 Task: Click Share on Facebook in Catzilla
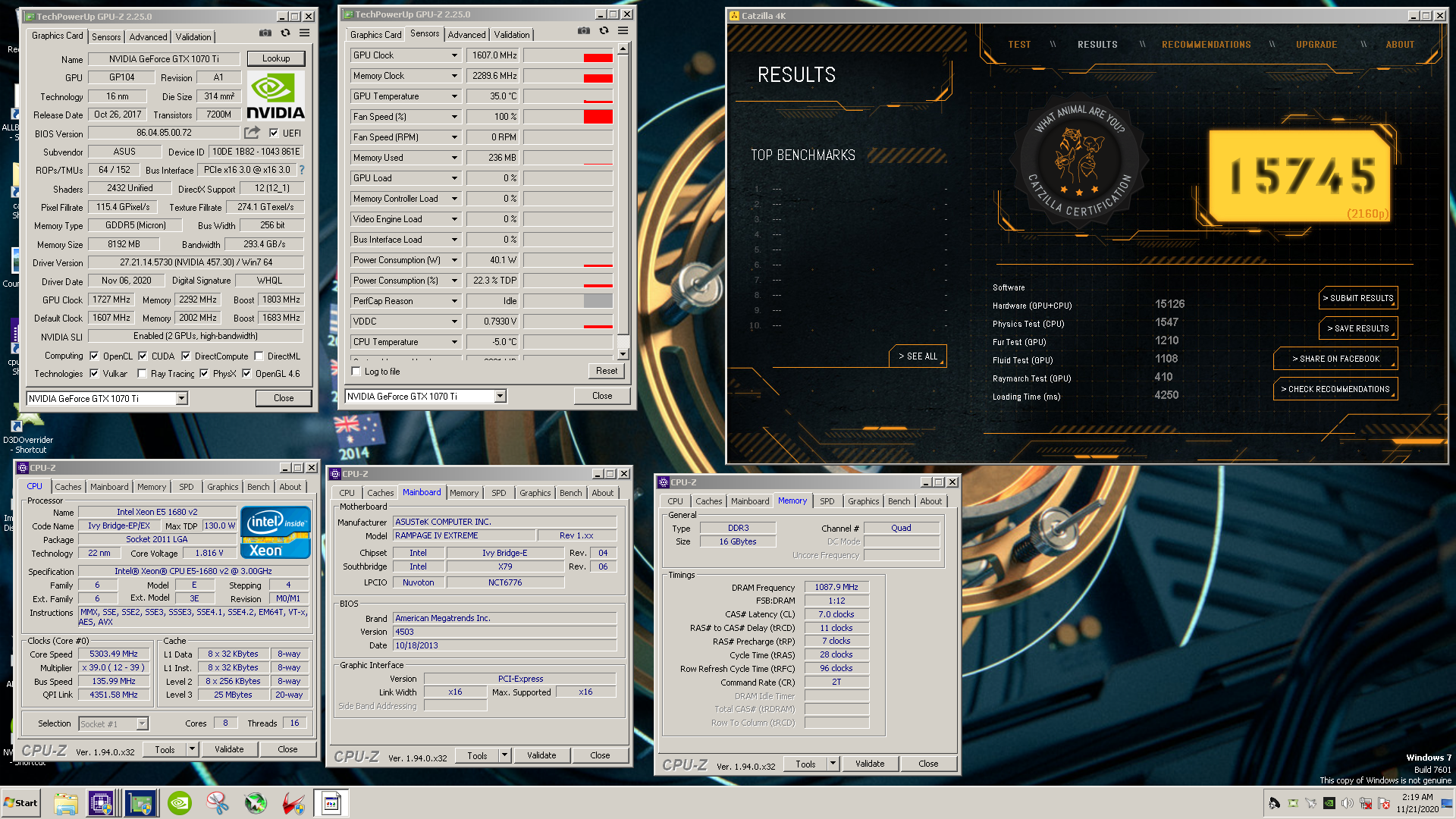coord(1335,359)
